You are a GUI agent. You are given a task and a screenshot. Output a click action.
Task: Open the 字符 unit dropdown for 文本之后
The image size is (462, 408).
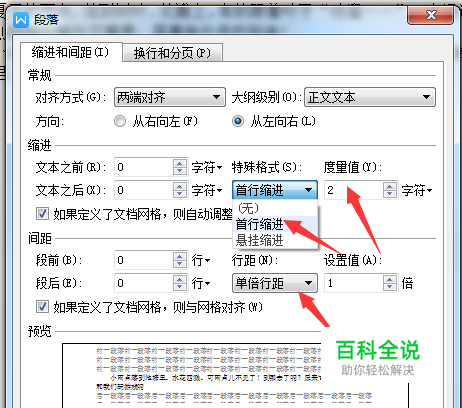[x=207, y=191]
